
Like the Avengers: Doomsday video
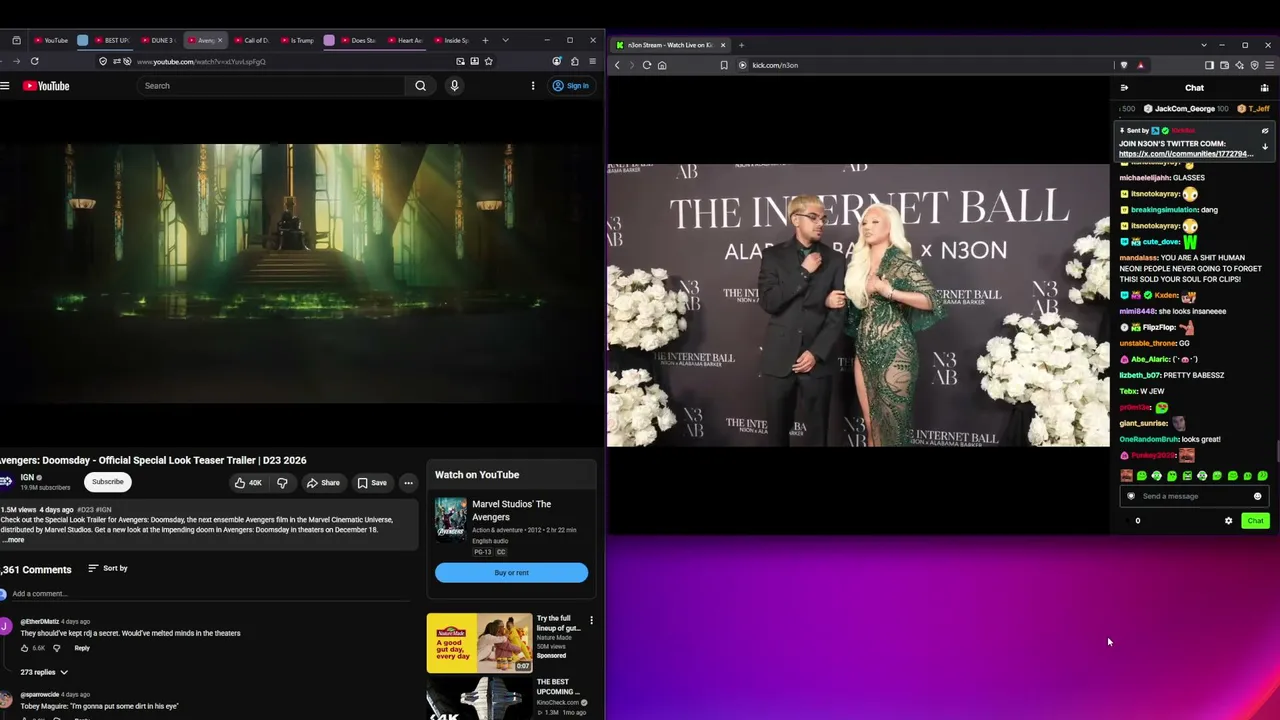pos(247,483)
